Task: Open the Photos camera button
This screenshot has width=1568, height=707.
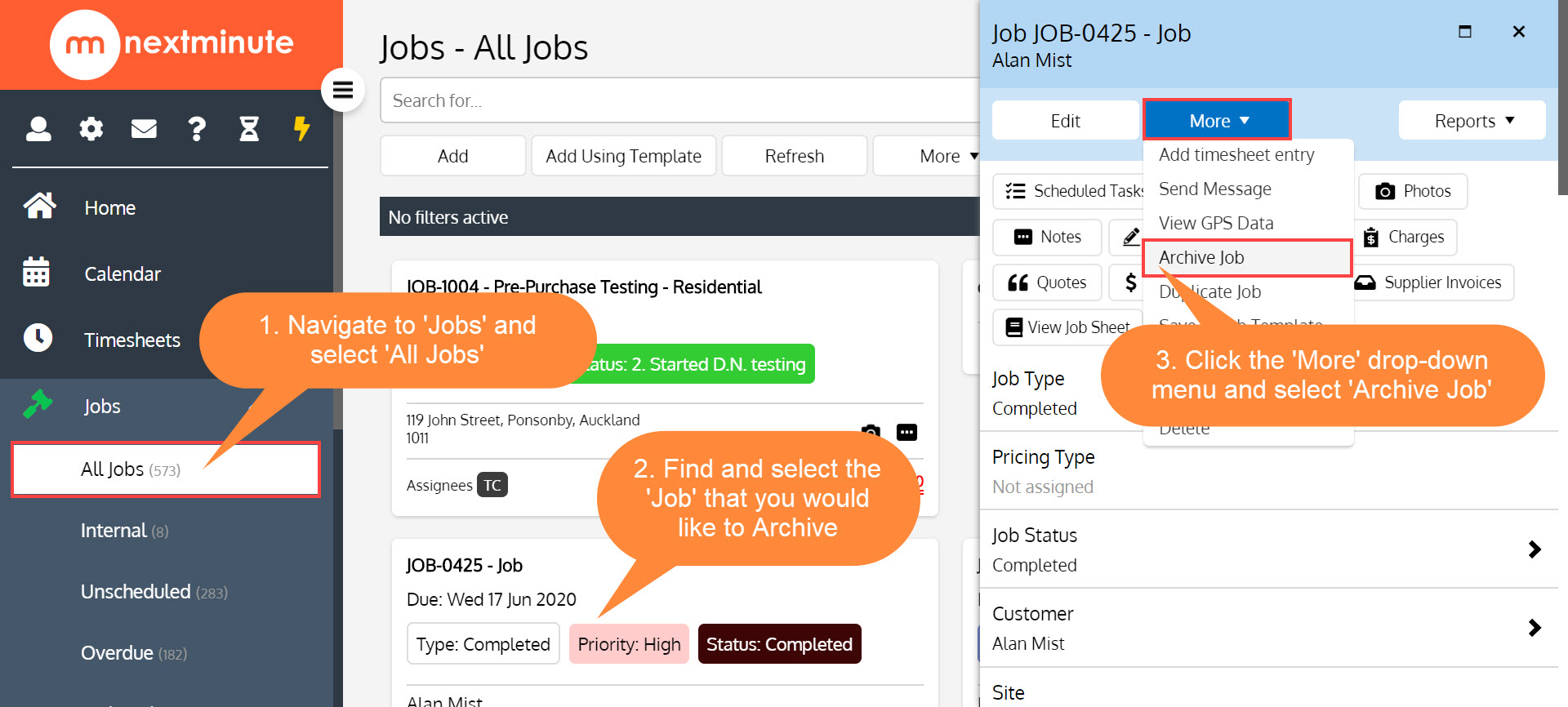Action: tap(1413, 191)
